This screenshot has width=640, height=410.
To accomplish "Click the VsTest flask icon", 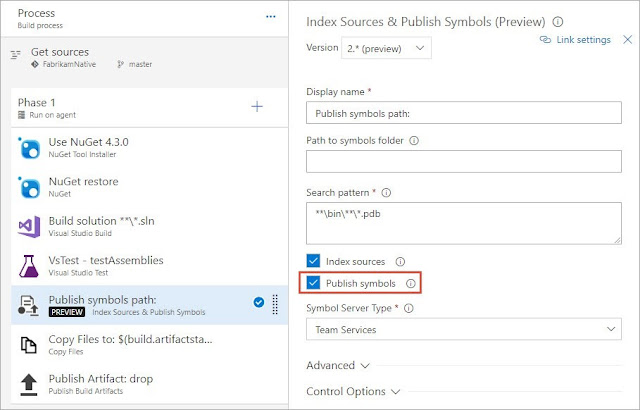I will [28, 266].
